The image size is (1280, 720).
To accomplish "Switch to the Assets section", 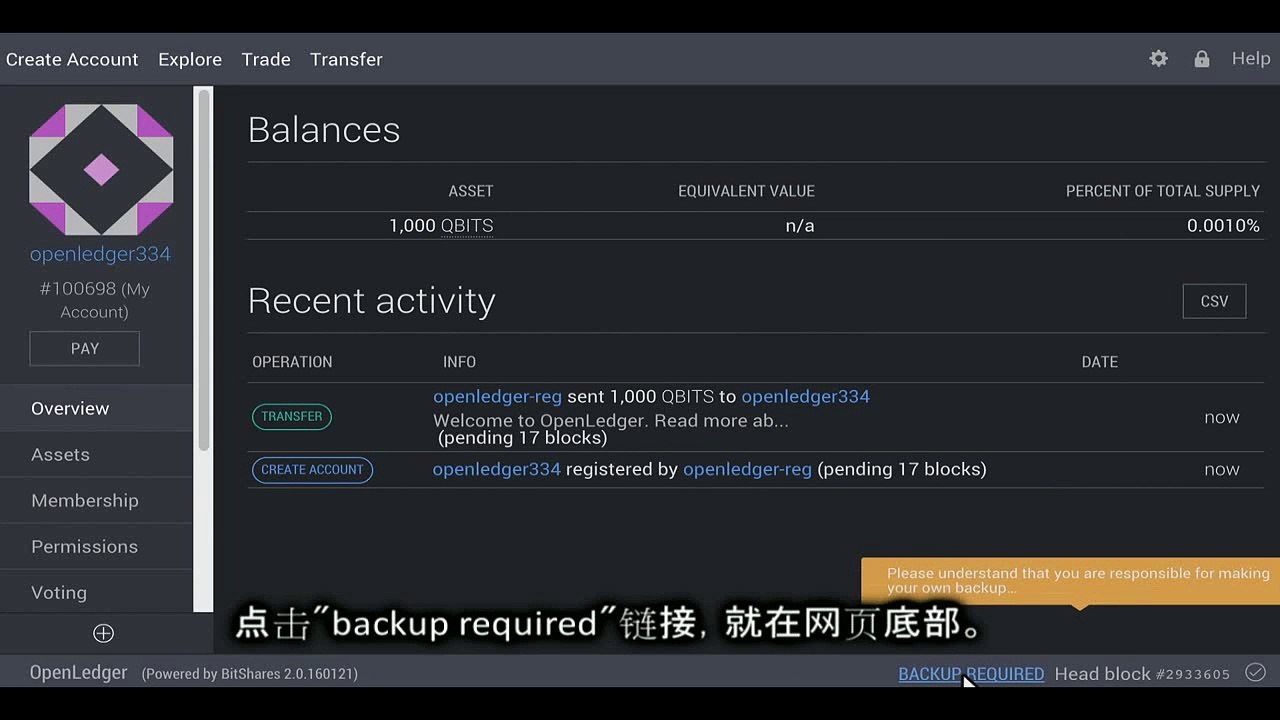I will pyautogui.click(x=96, y=454).
